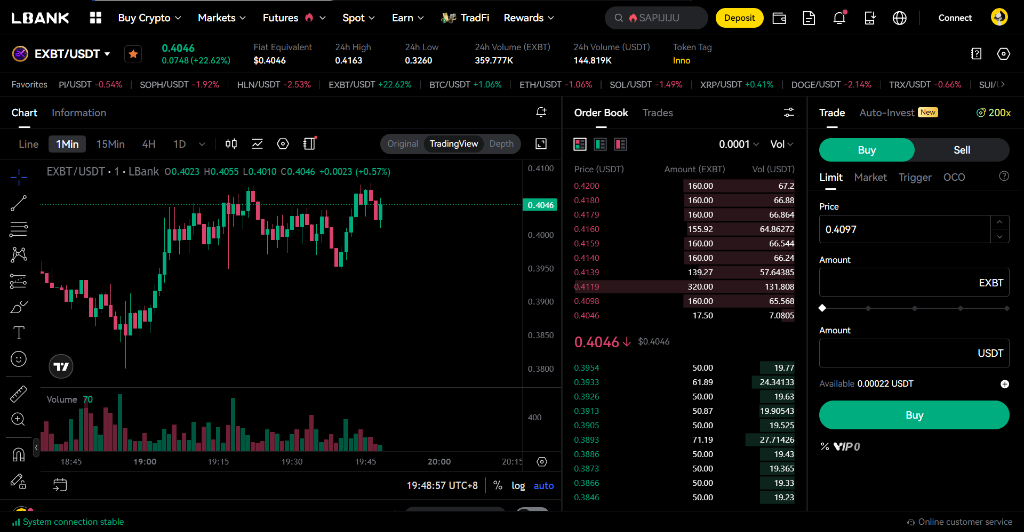Switch to the Sell side button
Viewport: 1024px width, 532px height.
coord(961,150)
